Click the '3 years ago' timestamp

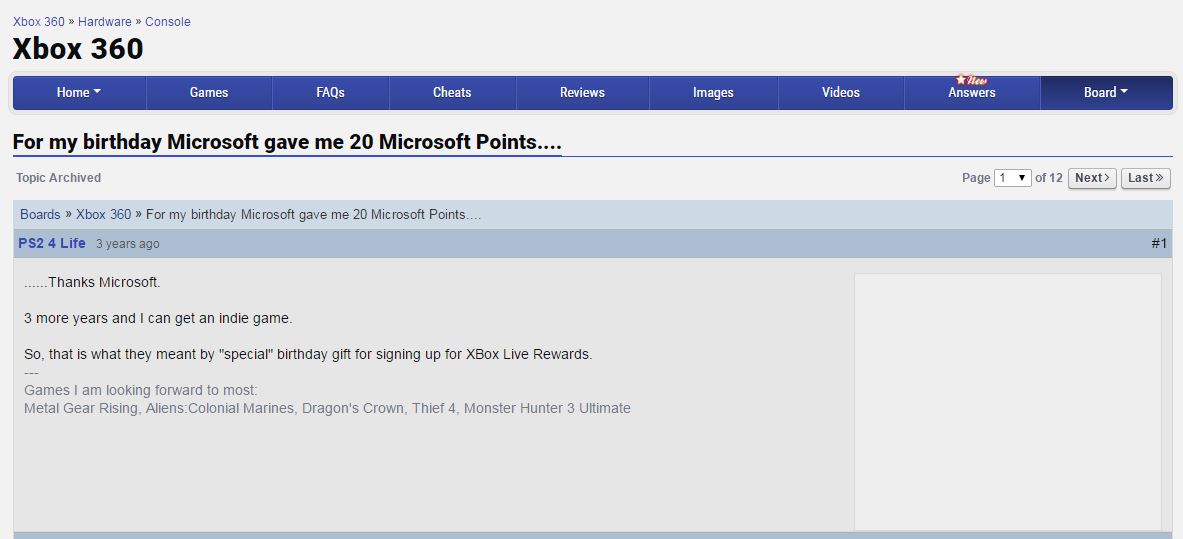[128, 244]
